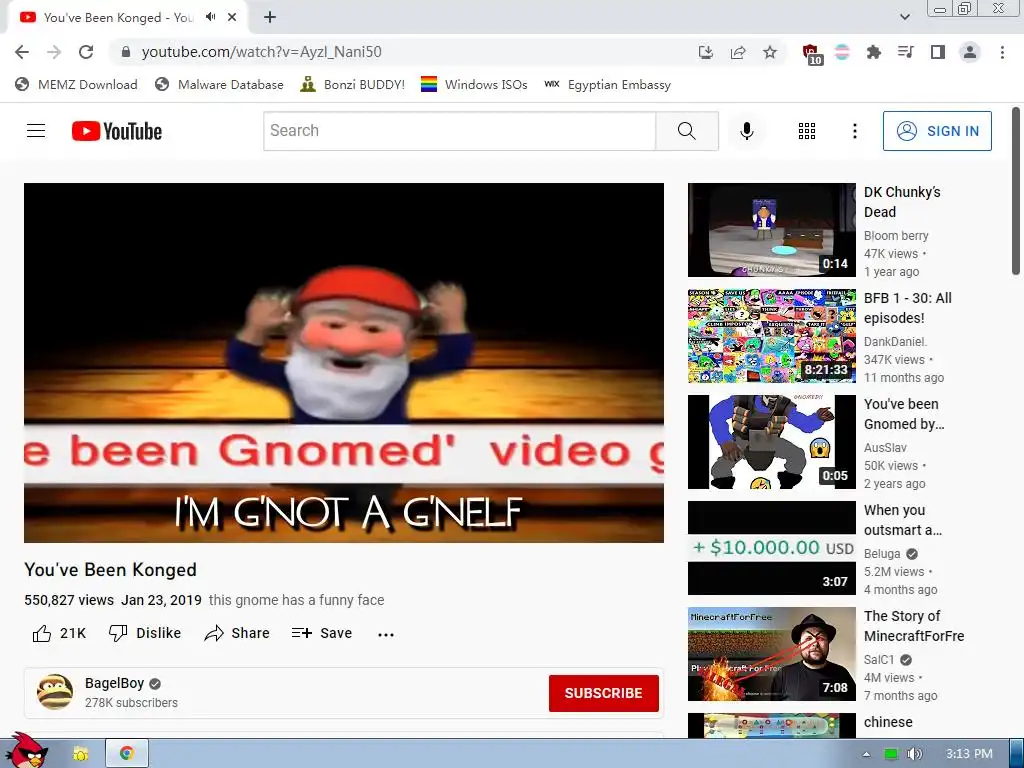
Task: Open the file explorer taskbar icon
Action: click(x=81, y=754)
